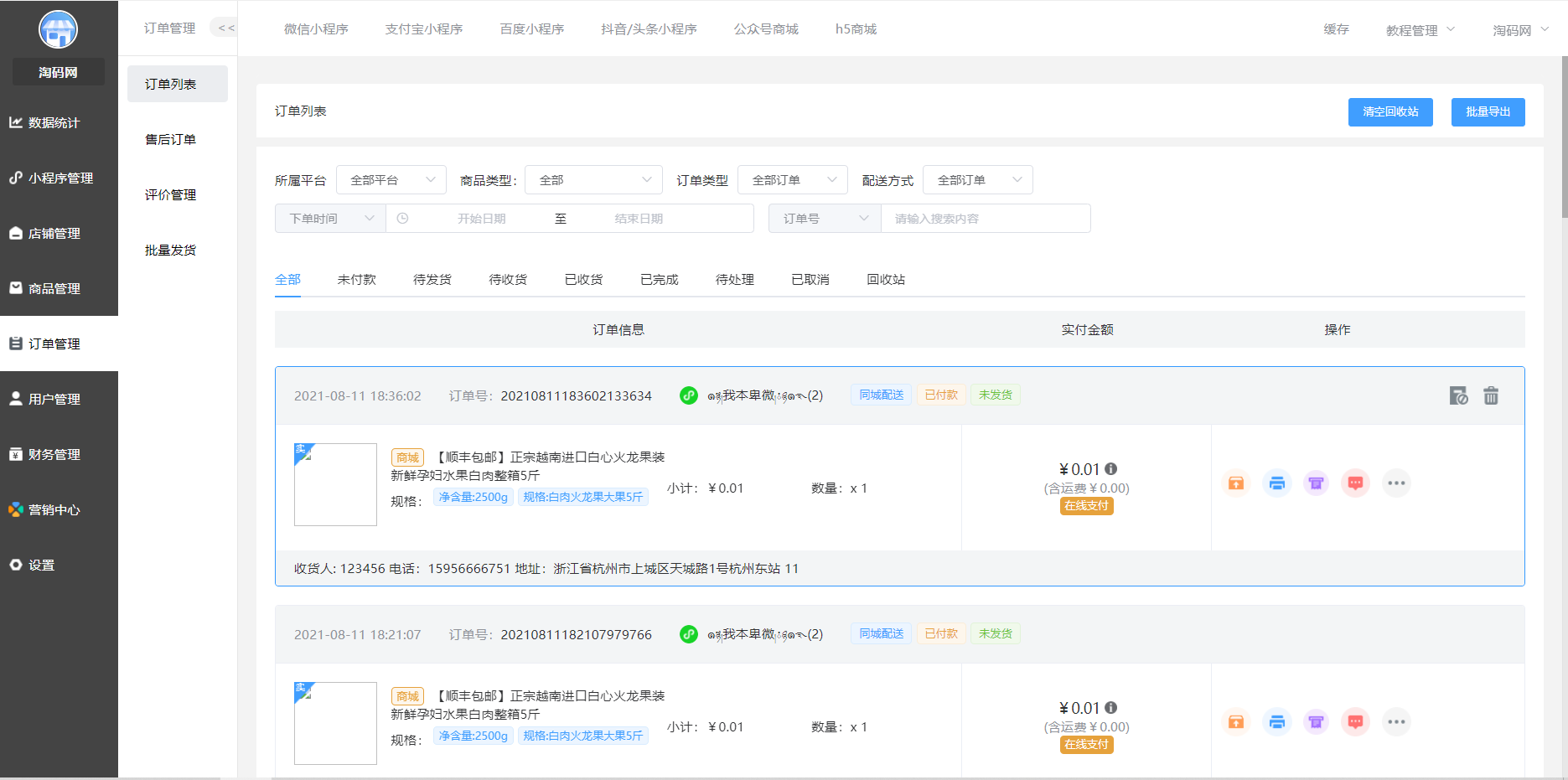Open the 所属平台 platform dropdown
This screenshot has height=780, width=1568.
coord(391,179)
